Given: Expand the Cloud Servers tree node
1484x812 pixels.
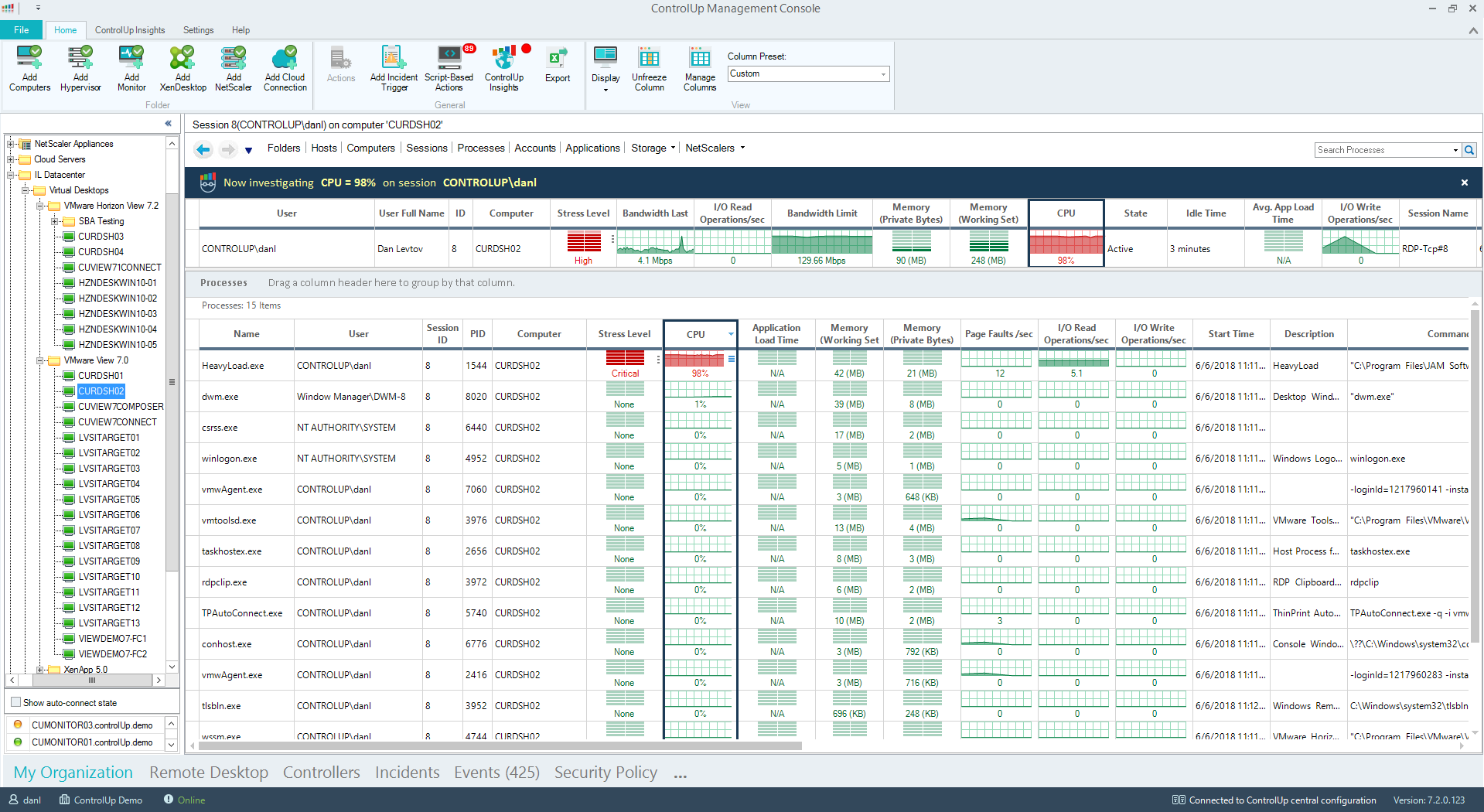Looking at the screenshot, I should pyautogui.click(x=11, y=159).
